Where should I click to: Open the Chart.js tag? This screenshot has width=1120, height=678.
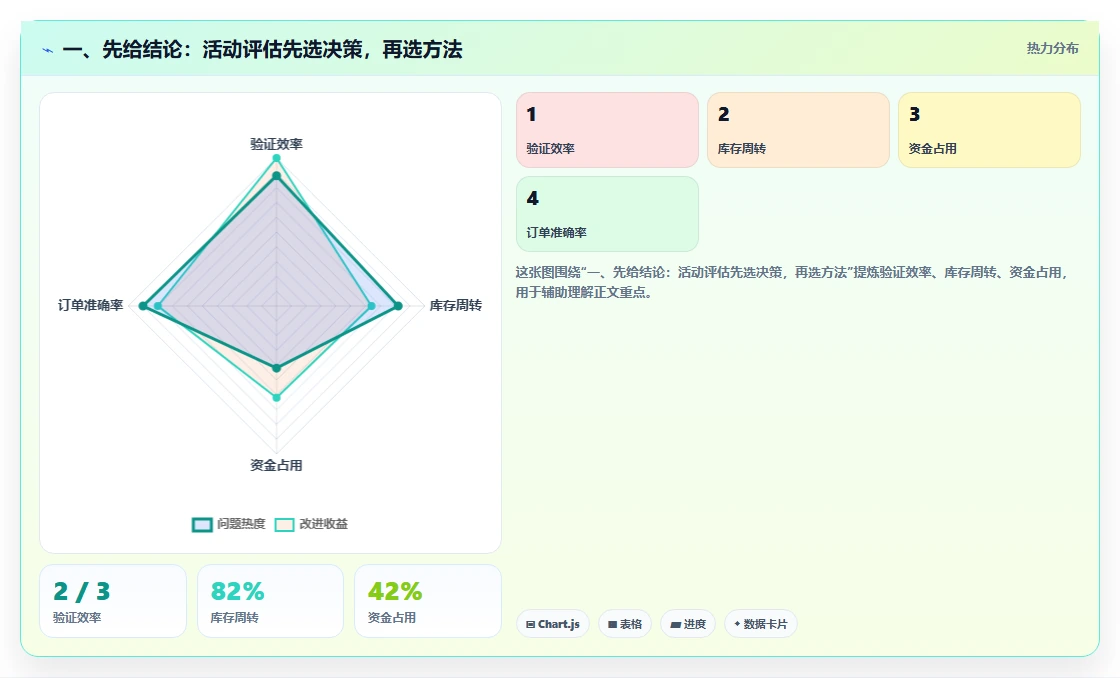tap(553, 624)
